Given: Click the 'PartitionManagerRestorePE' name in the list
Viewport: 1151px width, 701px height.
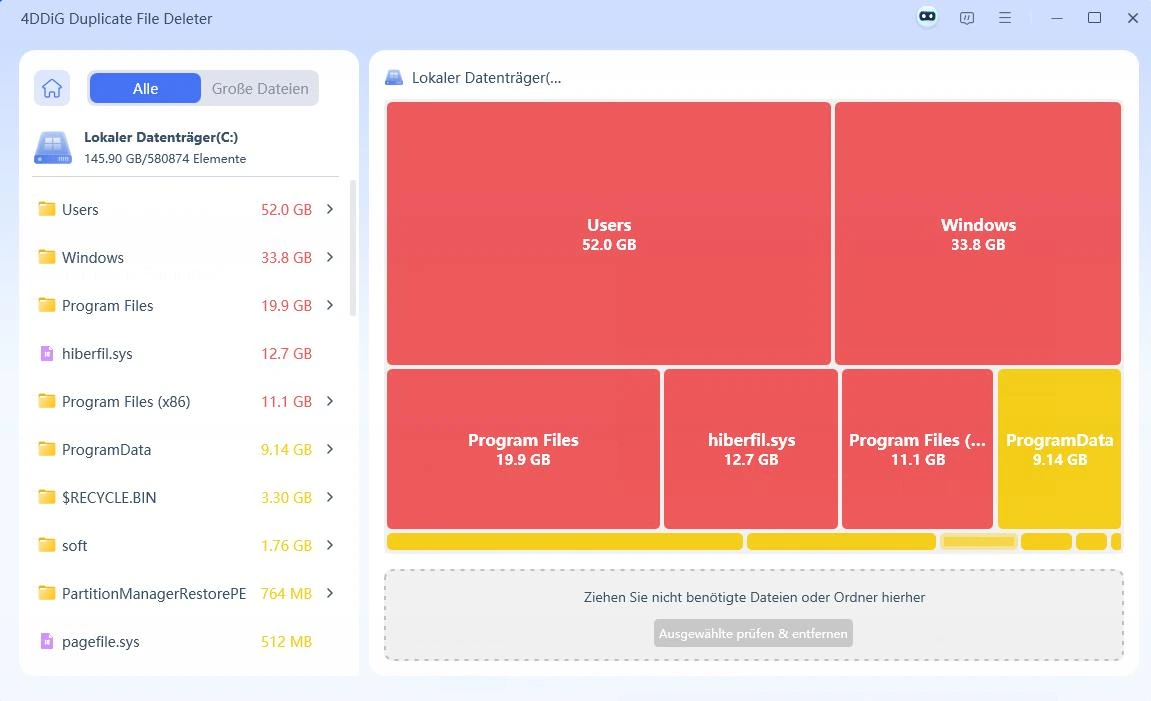Looking at the screenshot, I should (x=154, y=593).
